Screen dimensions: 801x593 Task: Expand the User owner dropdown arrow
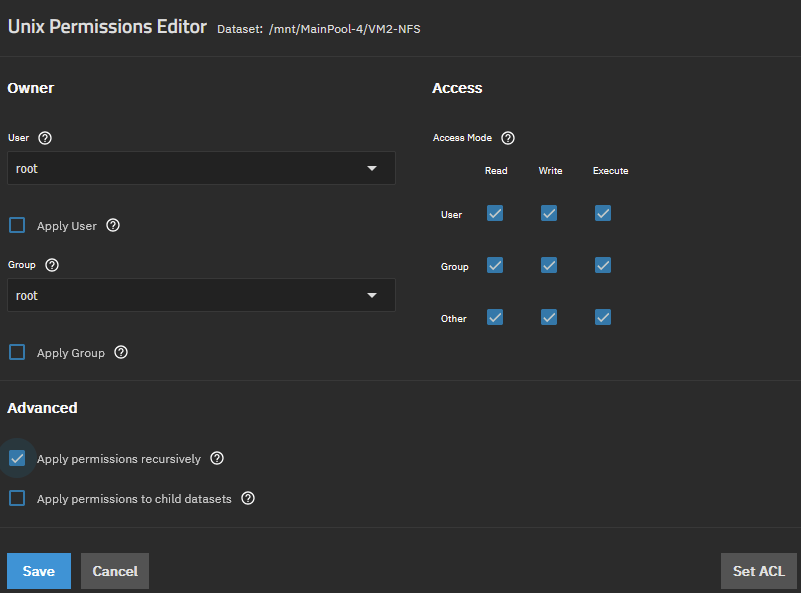click(x=372, y=169)
